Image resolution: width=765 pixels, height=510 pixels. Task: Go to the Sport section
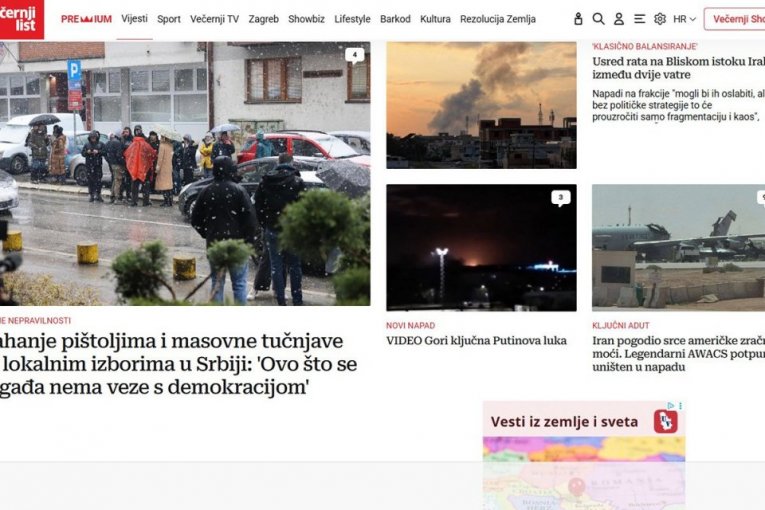point(169,19)
